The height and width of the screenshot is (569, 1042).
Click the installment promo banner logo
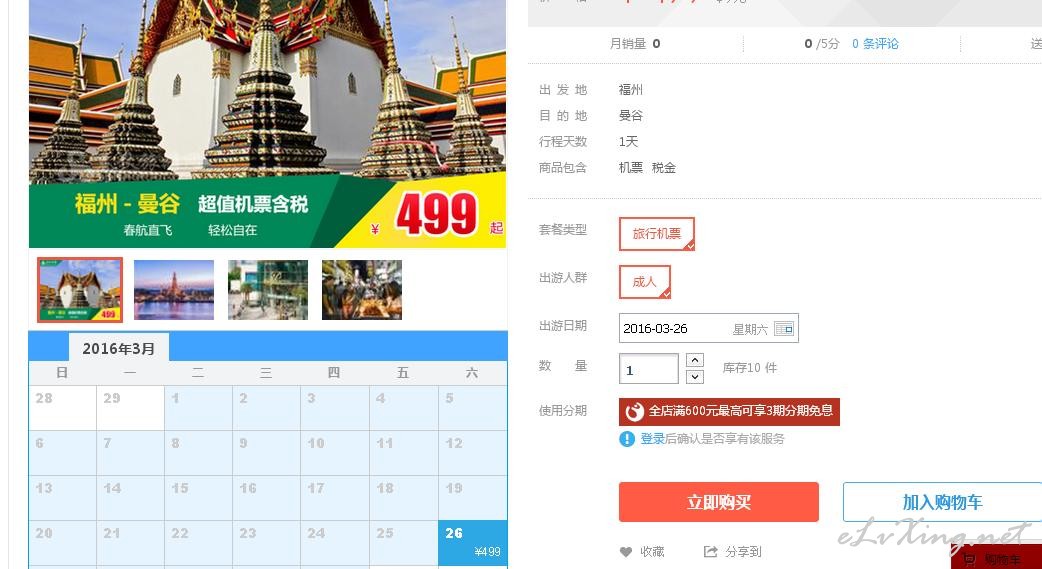coord(634,411)
